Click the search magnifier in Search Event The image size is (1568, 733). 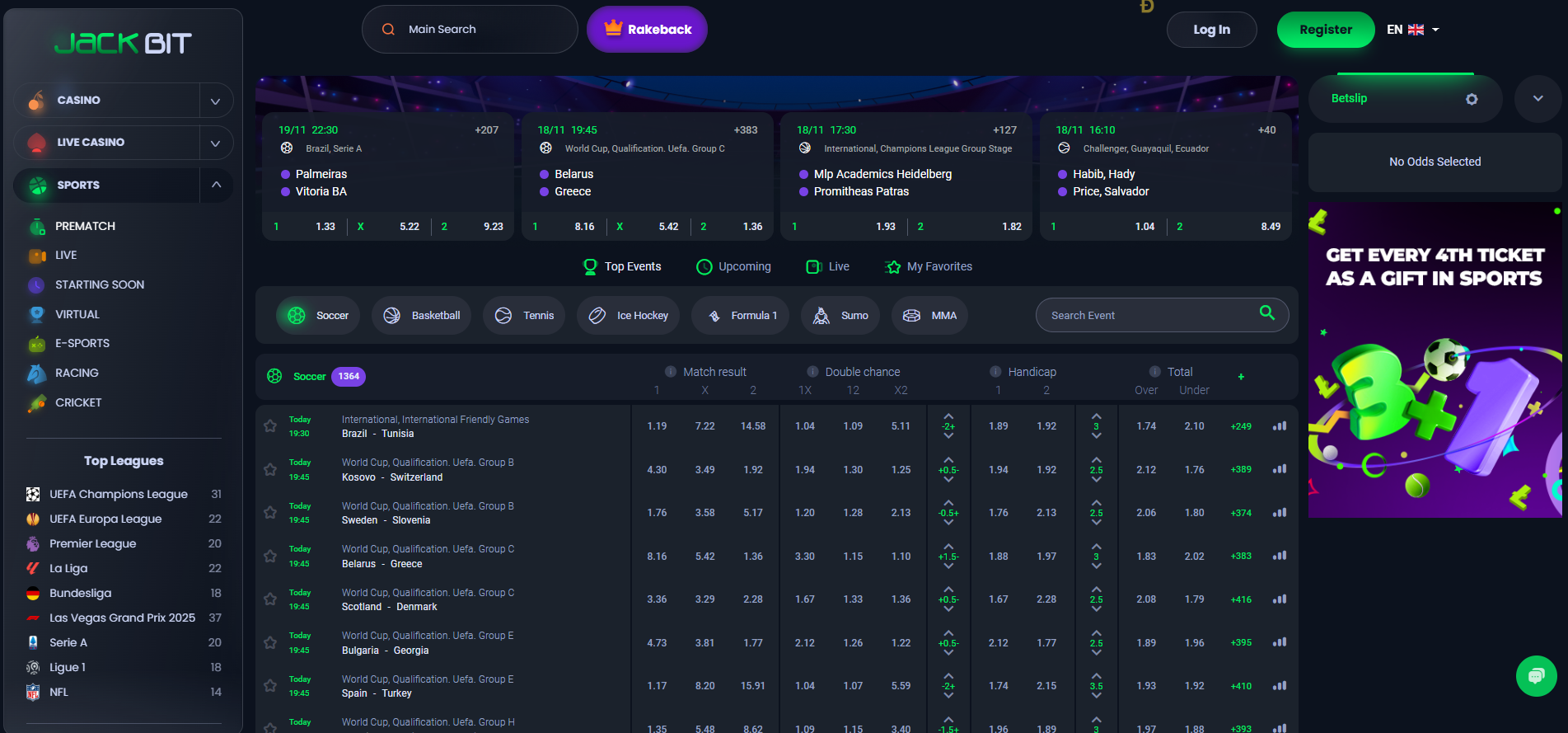click(1267, 312)
